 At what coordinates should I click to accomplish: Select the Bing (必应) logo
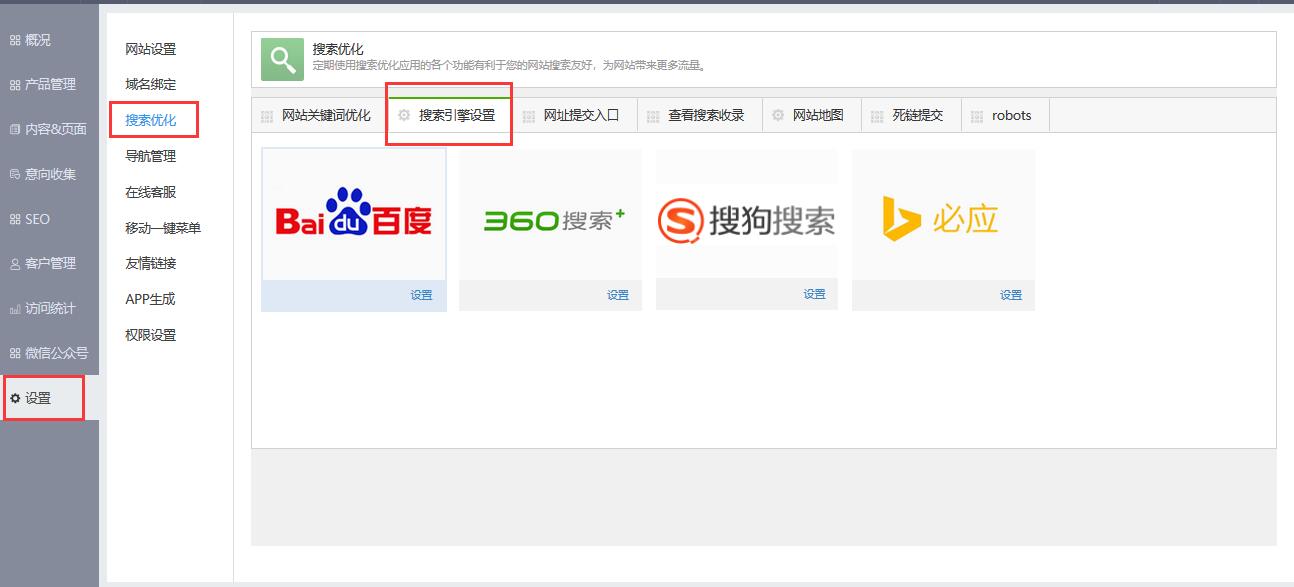(x=942, y=218)
